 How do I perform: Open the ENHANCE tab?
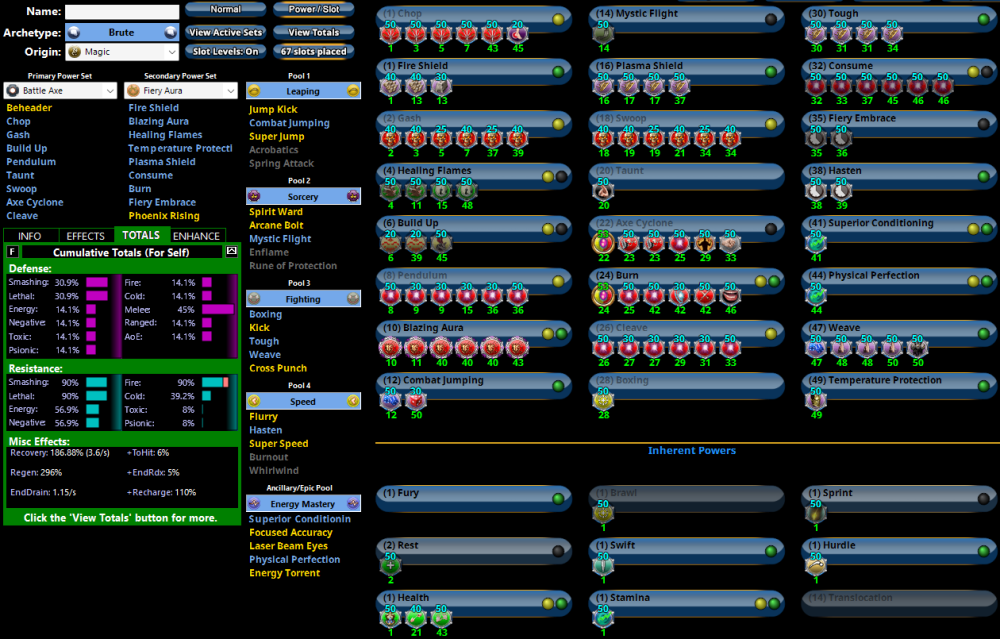pos(196,236)
